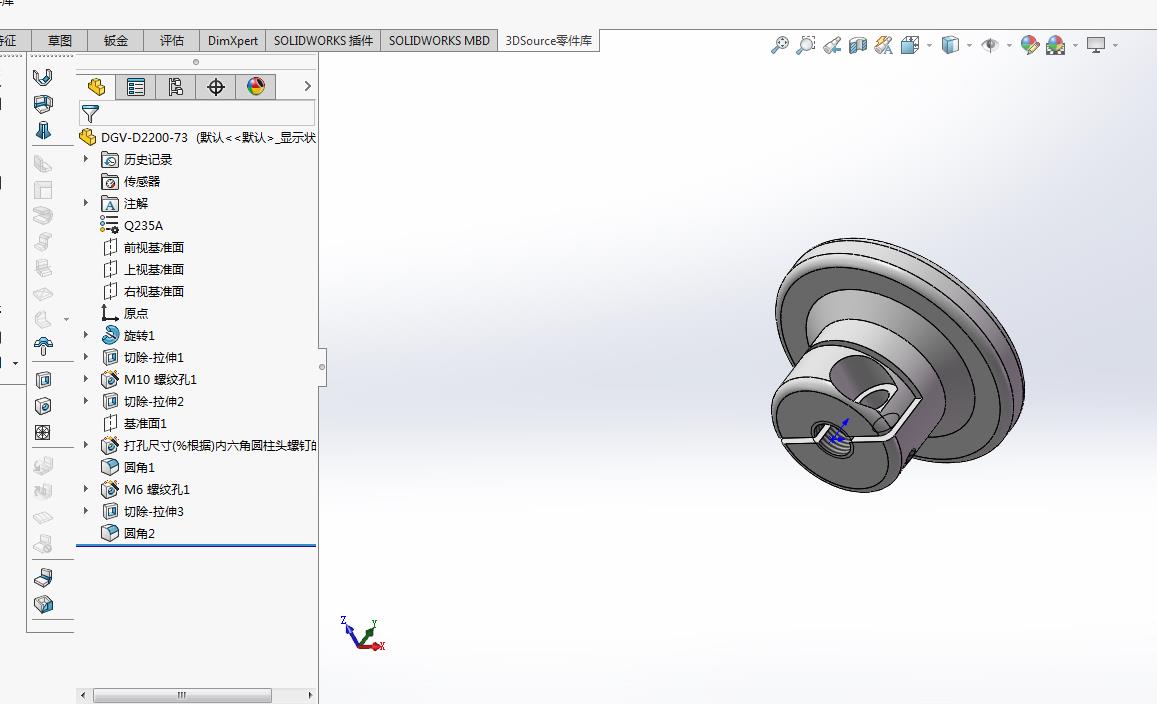Switch to the 钣金 (Sheet Metal) tab
Viewport: 1157px width, 704px height.
click(116, 41)
